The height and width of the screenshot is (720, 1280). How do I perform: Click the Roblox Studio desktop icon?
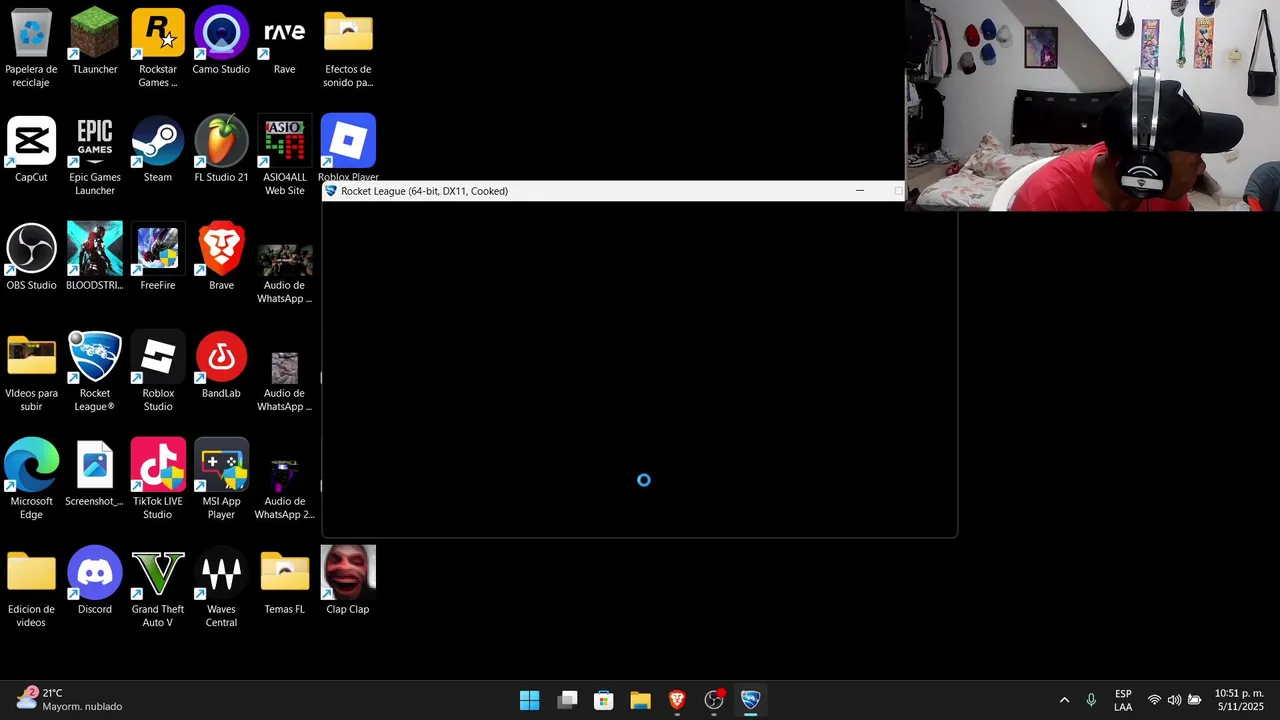pyautogui.click(x=158, y=371)
